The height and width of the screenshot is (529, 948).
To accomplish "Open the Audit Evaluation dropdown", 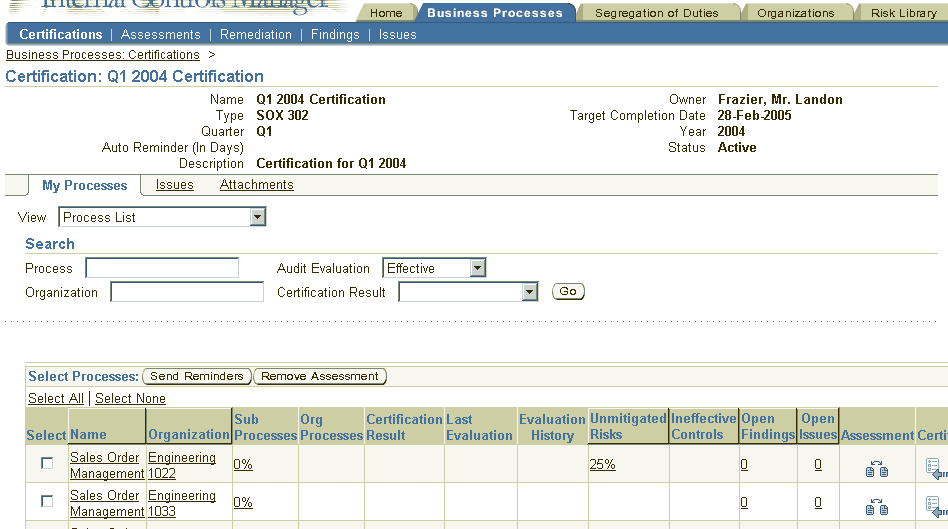I will (x=434, y=268).
